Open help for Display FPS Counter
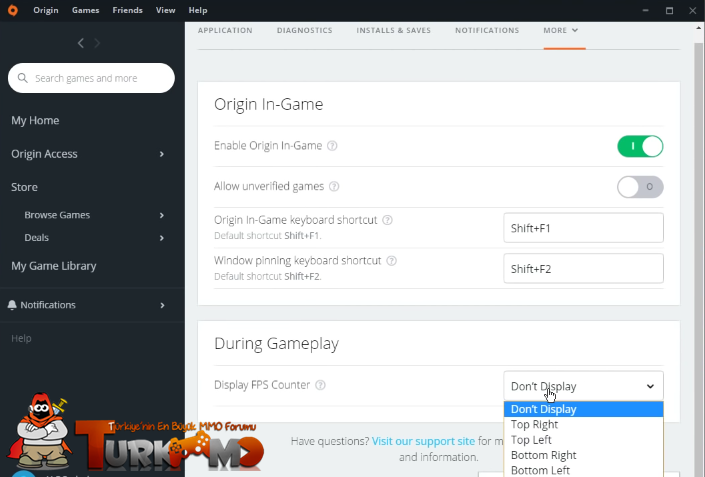This screenshot has width=705, height=477. [320, 385]
